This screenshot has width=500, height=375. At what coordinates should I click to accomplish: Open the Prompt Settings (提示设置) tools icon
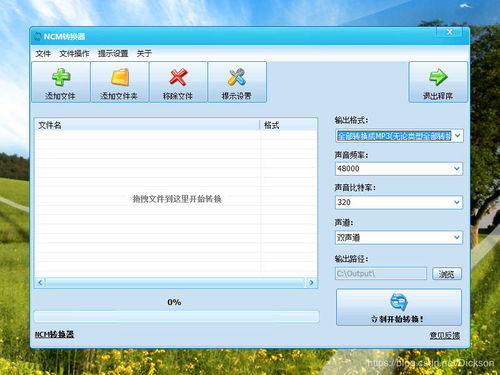coord(237,77)
